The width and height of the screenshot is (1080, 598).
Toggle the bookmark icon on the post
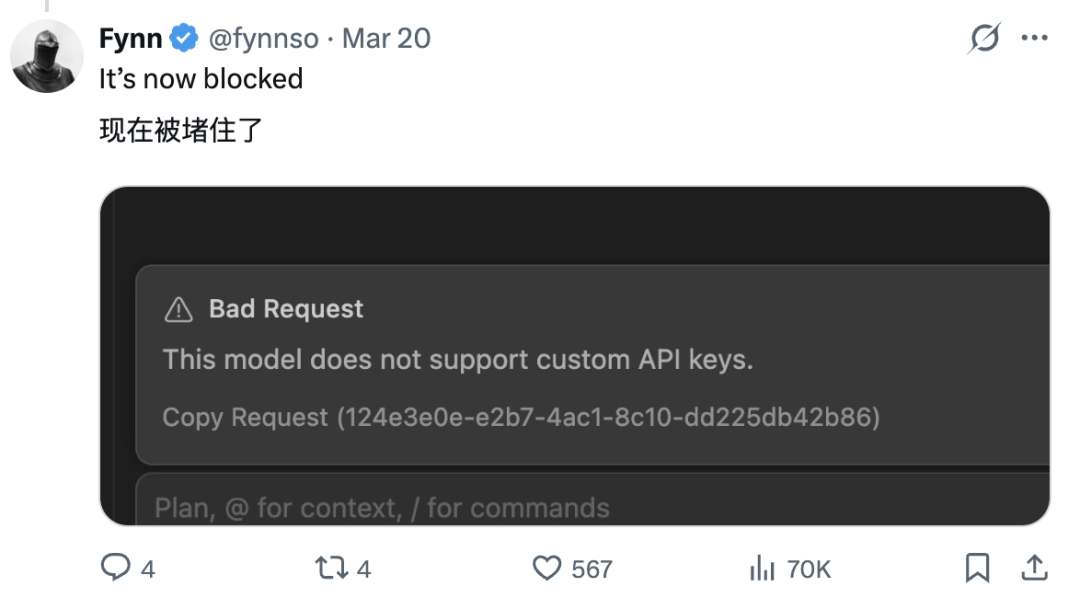(977, 569)
